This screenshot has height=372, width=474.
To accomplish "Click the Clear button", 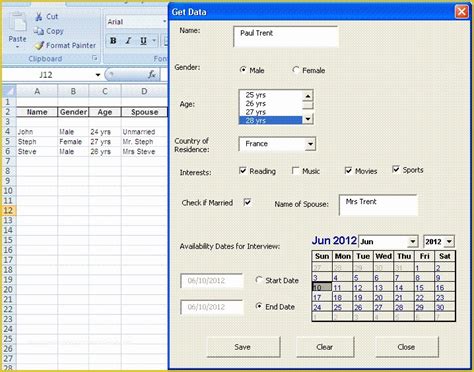I will point(325,347).
